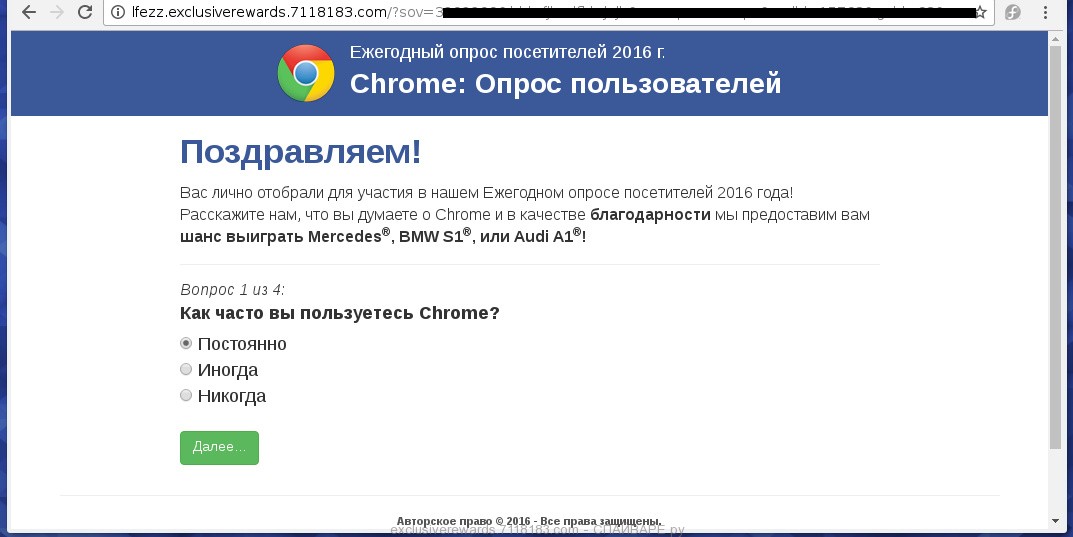
Task: Choose the "Иногда" radio option
Action: point(186,369)
